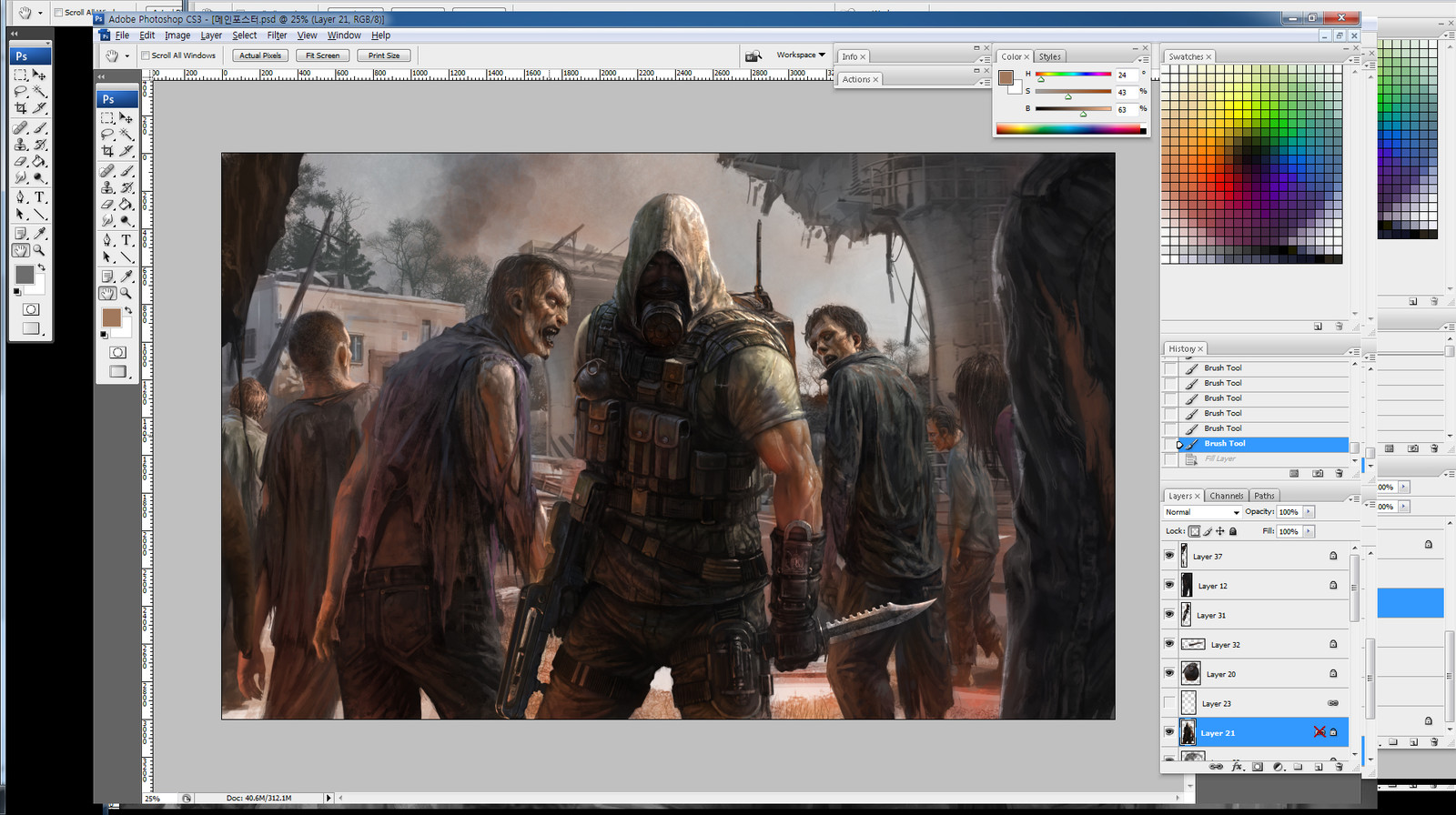
Task: Enable the Scroll All Windows checkbox
Action: pos(146,55)
